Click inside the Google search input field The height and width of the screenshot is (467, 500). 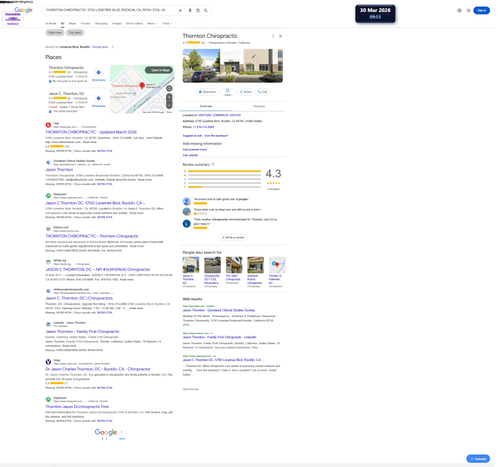point(110,10)
